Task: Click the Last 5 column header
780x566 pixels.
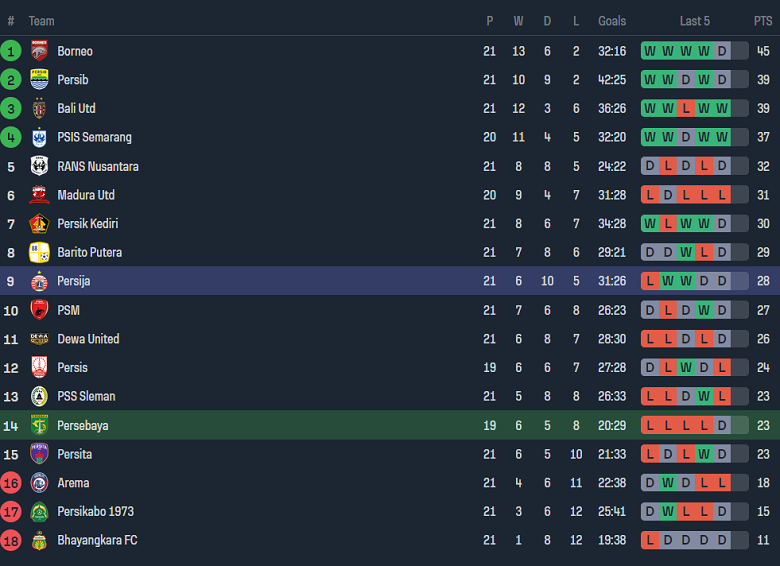Action: tap(695, 21)
